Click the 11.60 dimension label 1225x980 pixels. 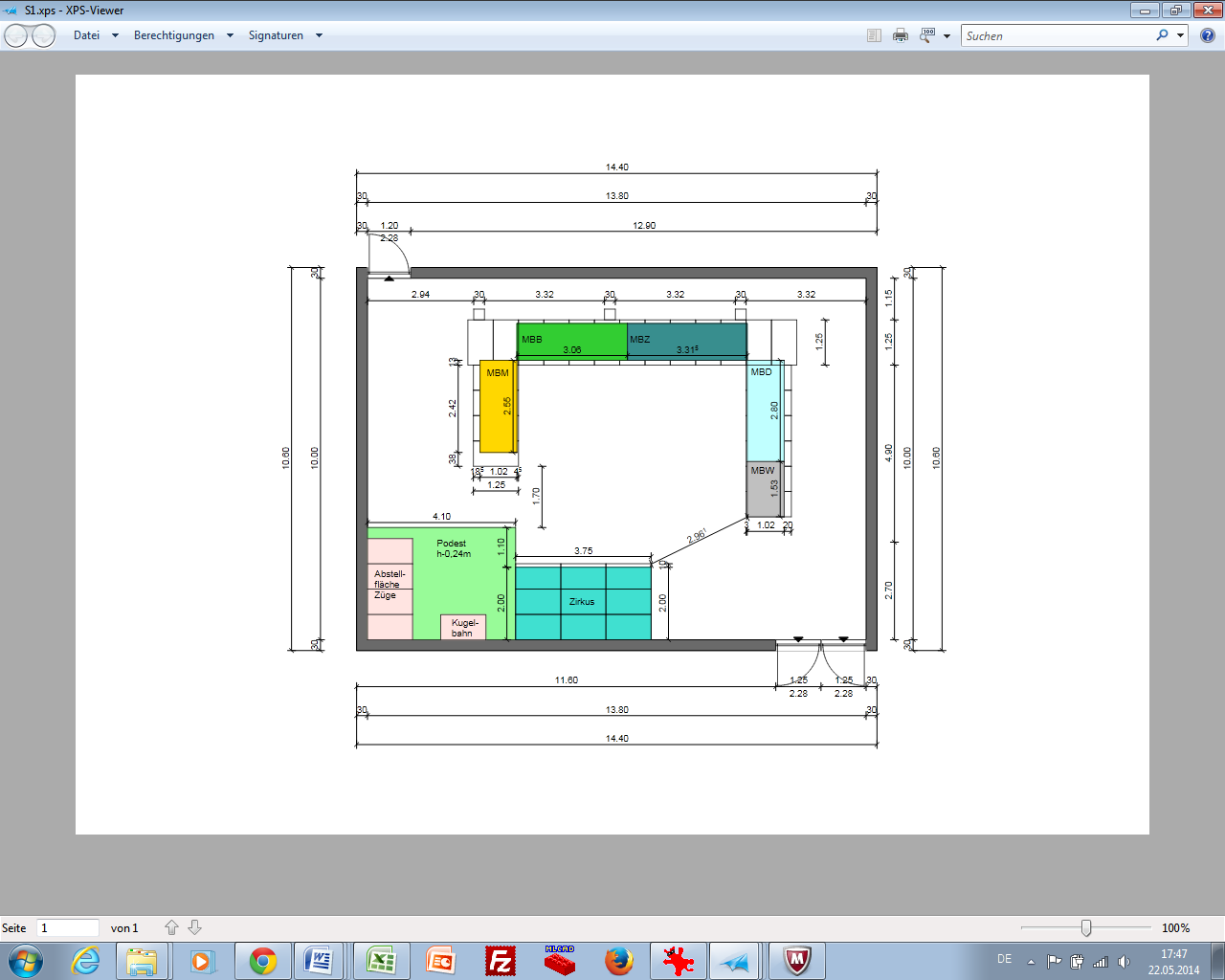pos(567,680)
